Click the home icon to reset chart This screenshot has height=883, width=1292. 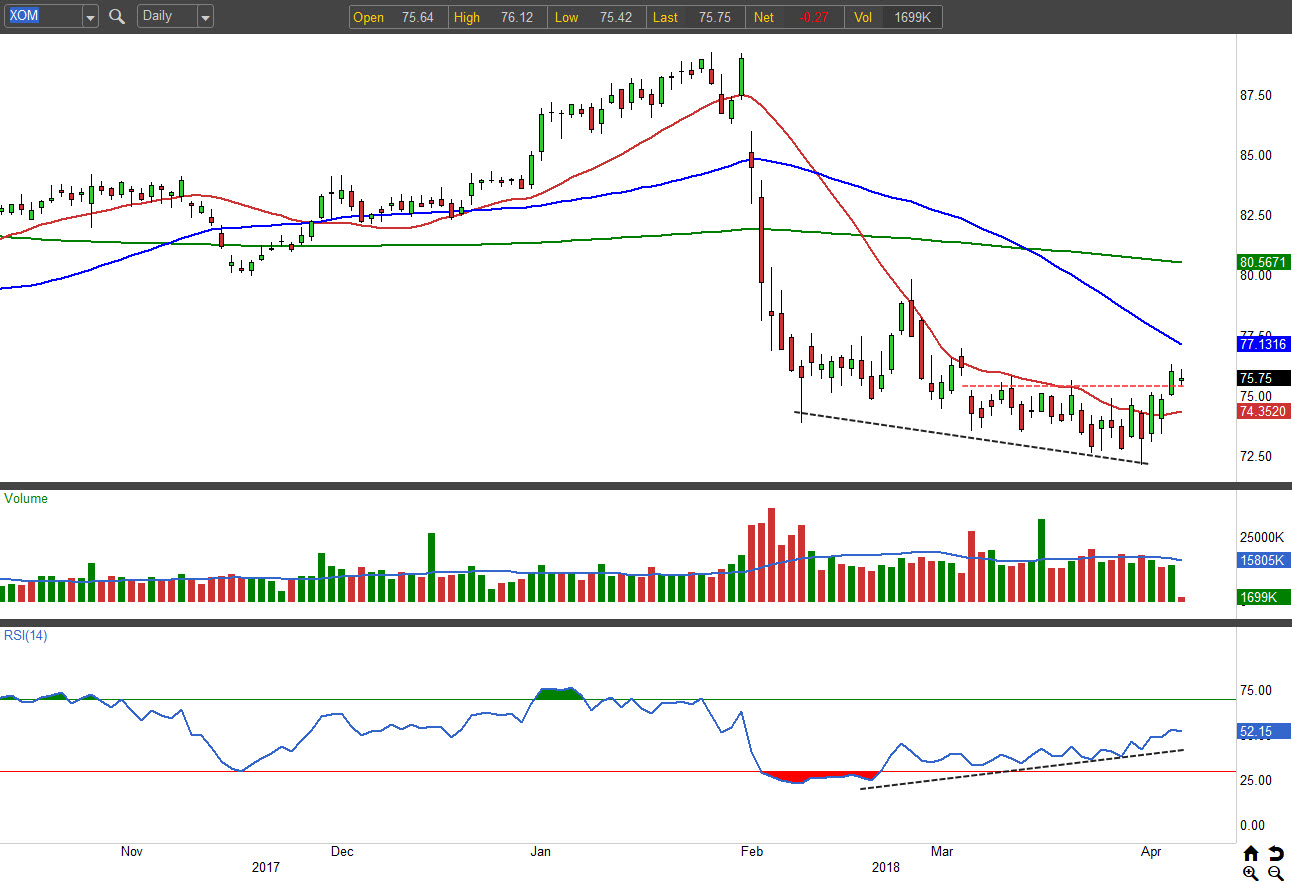point(1251,853)
